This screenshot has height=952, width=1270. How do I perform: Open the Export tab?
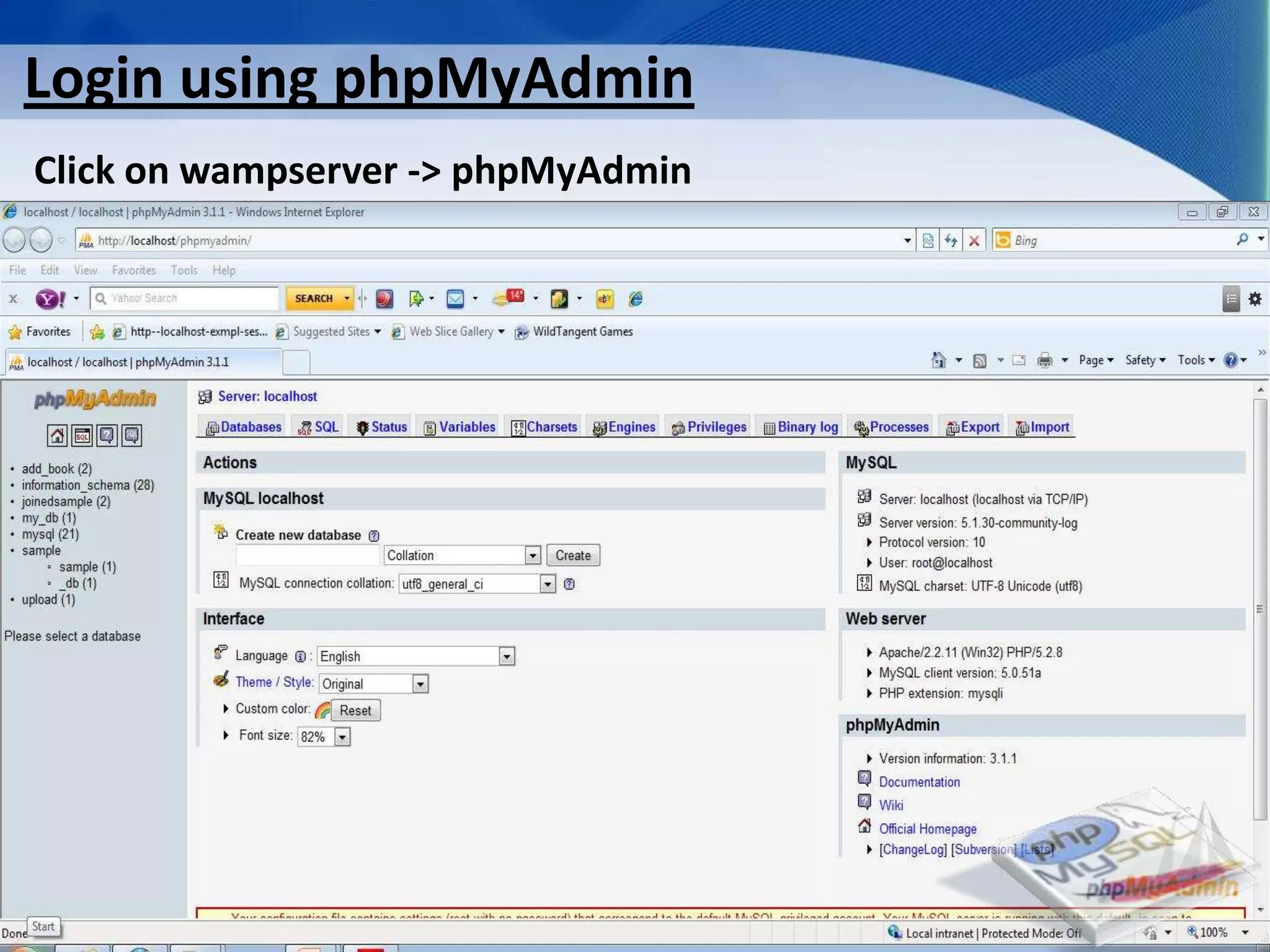pyautogui.click(x=972, y=427)
